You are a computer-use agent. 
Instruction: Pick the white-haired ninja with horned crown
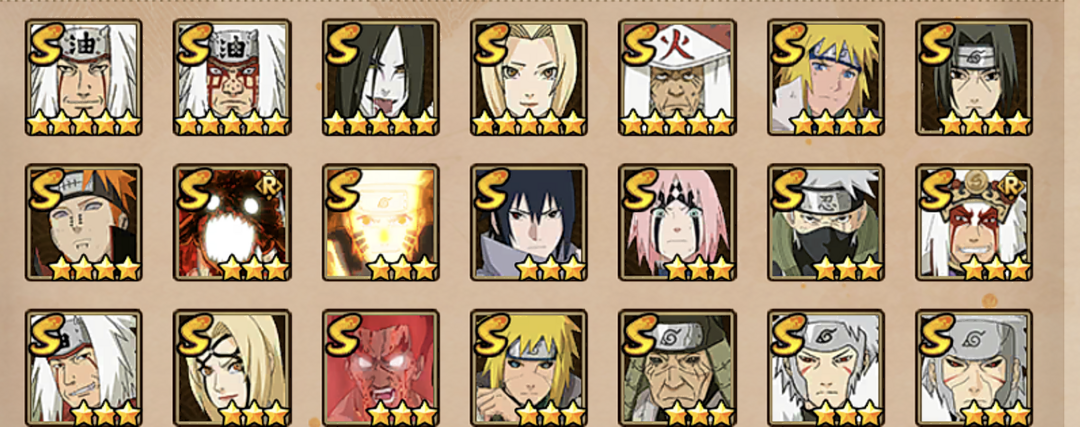click(974, 222)
